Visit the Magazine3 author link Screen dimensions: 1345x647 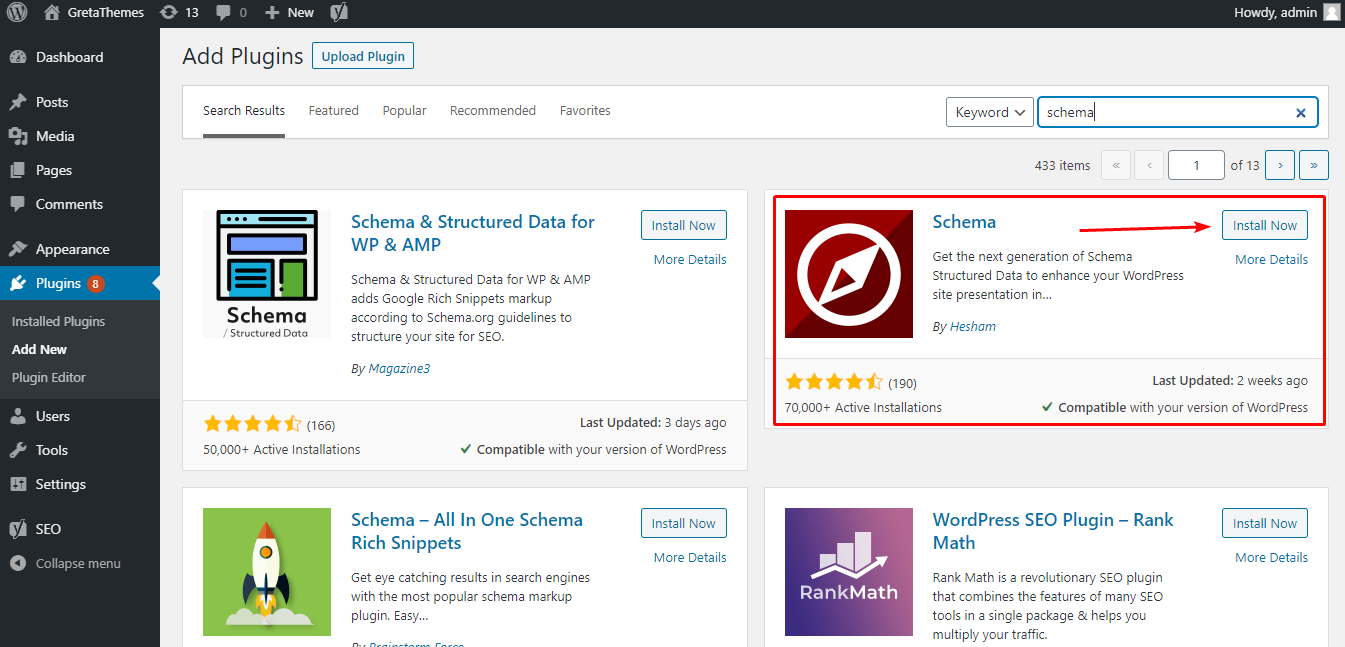tap(399, 368)
